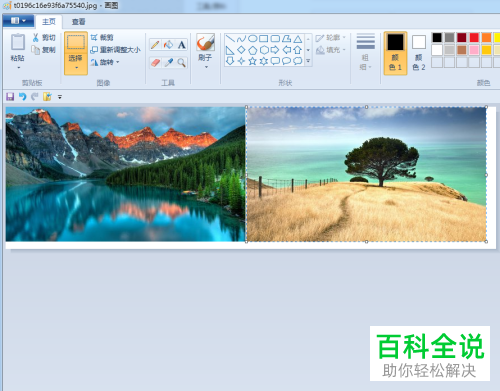Choose the Diamond shape
Screen dimensions: 500x391
tap(241, 50)
